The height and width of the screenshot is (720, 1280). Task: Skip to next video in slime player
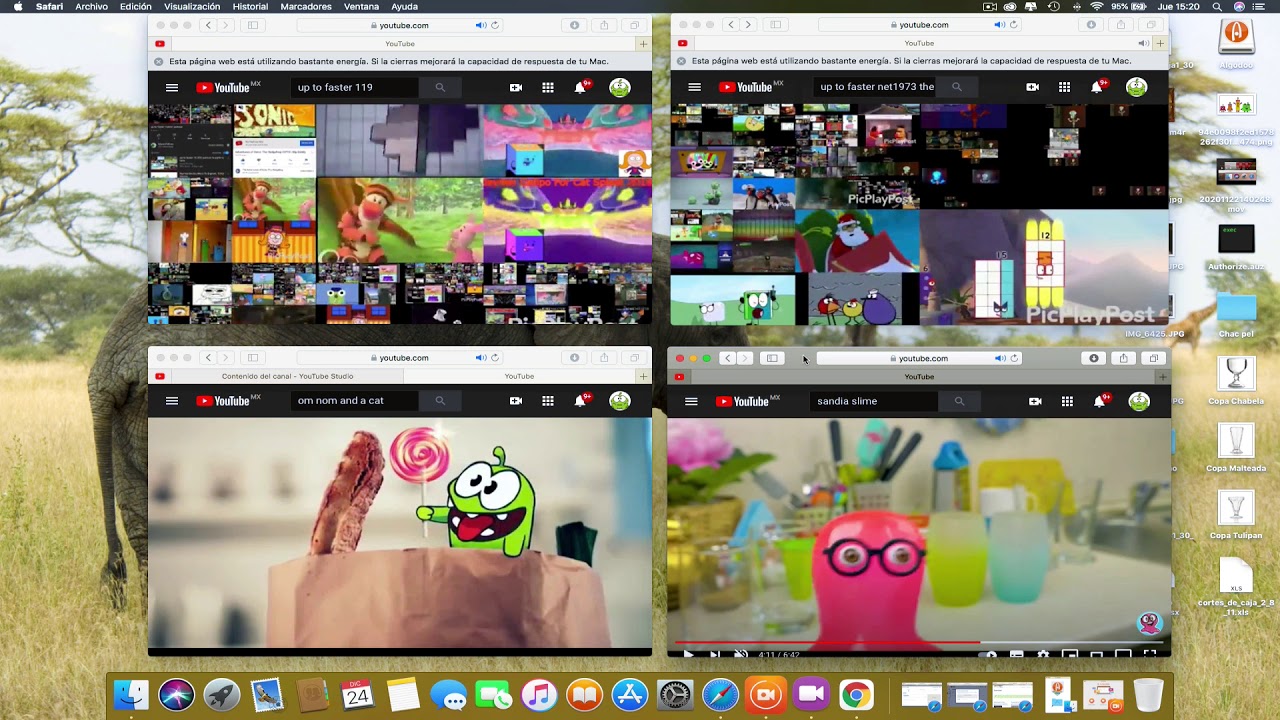(714, 654)
